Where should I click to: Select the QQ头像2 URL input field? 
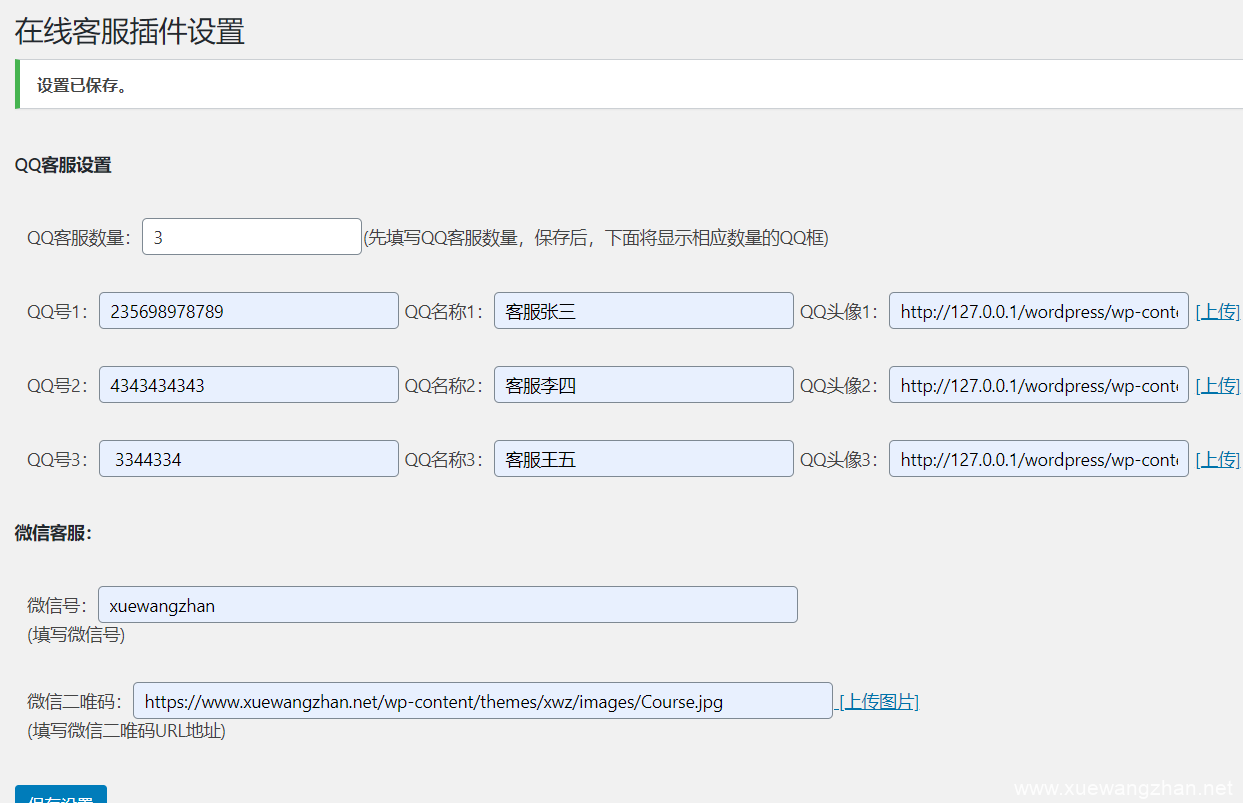click(x=1038, y=385)
